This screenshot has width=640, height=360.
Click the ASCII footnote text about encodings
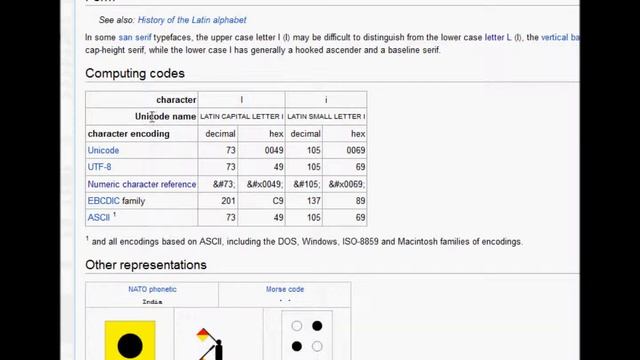click(x=304, y=242)
